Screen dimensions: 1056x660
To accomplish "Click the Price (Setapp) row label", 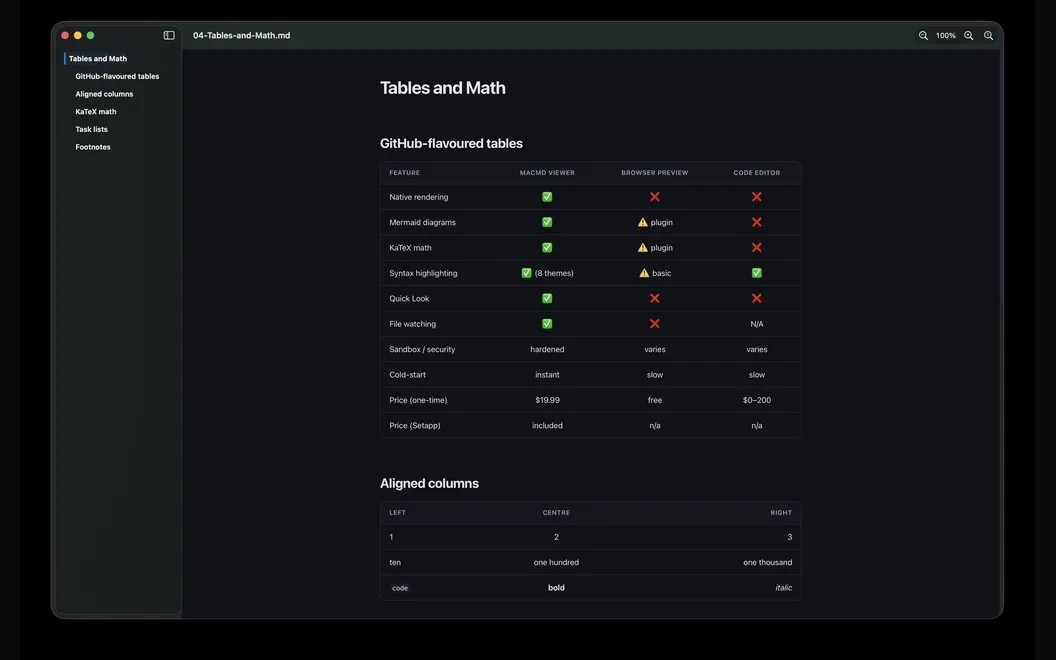I will pyautogui.click(x=415, y=426).
